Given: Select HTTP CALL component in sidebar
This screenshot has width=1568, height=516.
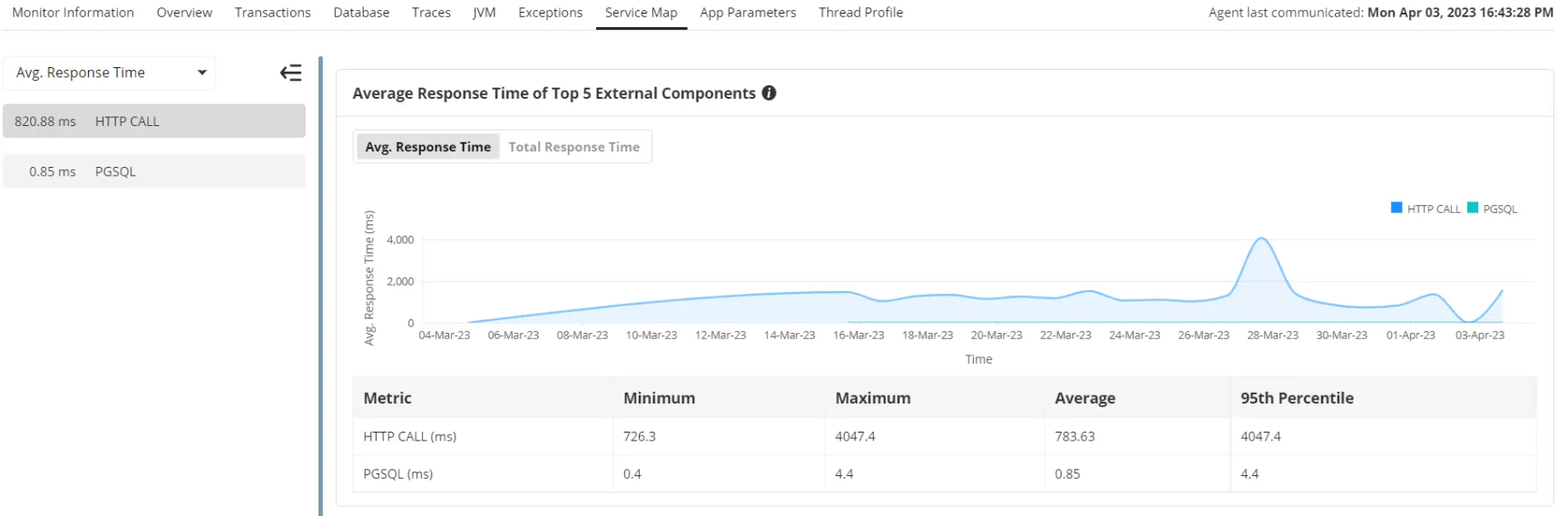Looking at the screenshot, I should [154, 122].
